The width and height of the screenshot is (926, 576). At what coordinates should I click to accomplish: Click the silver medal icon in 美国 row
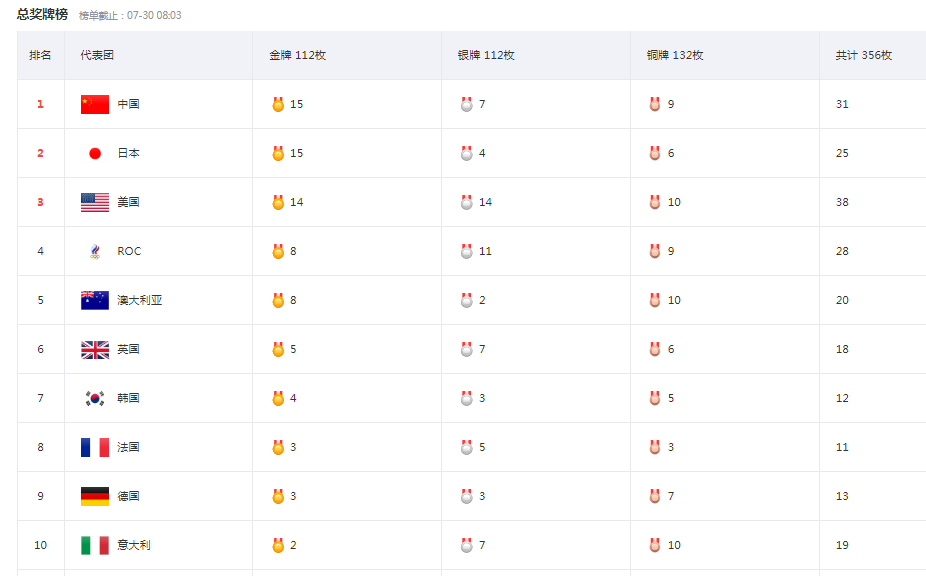[x=467, y=203]
